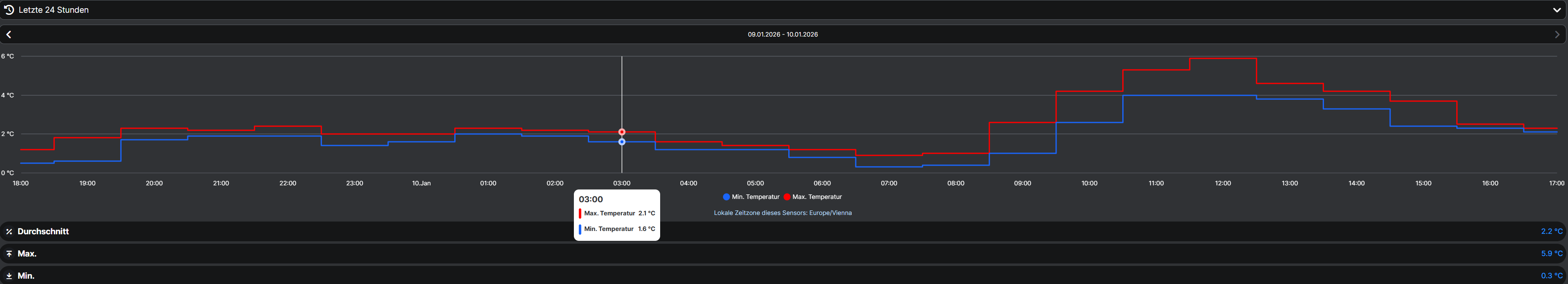The width and height of the screenshot is (1568, 284).
Task: Open the Letzte 24 Stunden time range dropdown
Action: [x=53, y=10]
